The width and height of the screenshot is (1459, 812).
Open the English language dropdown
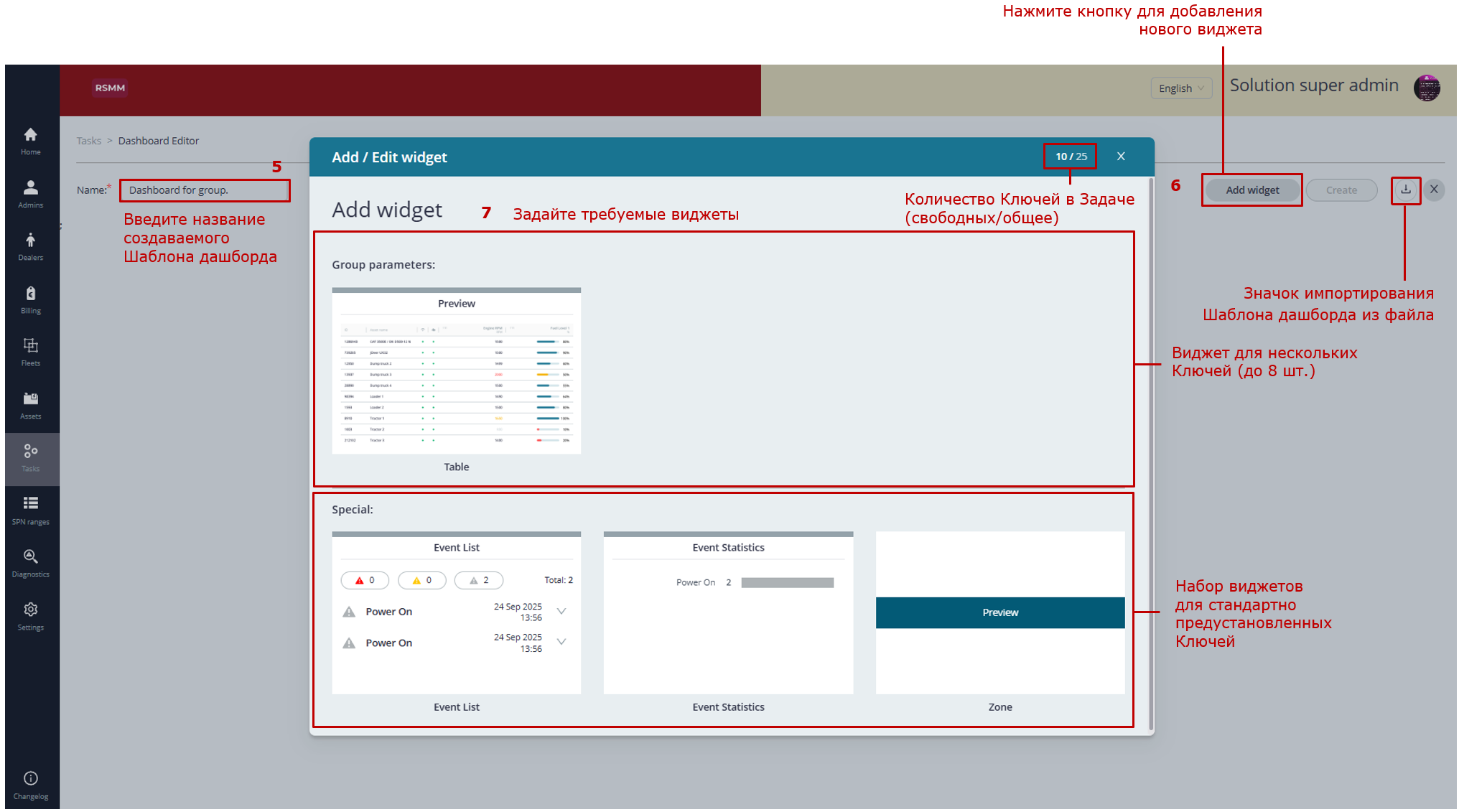(1180, 88)
